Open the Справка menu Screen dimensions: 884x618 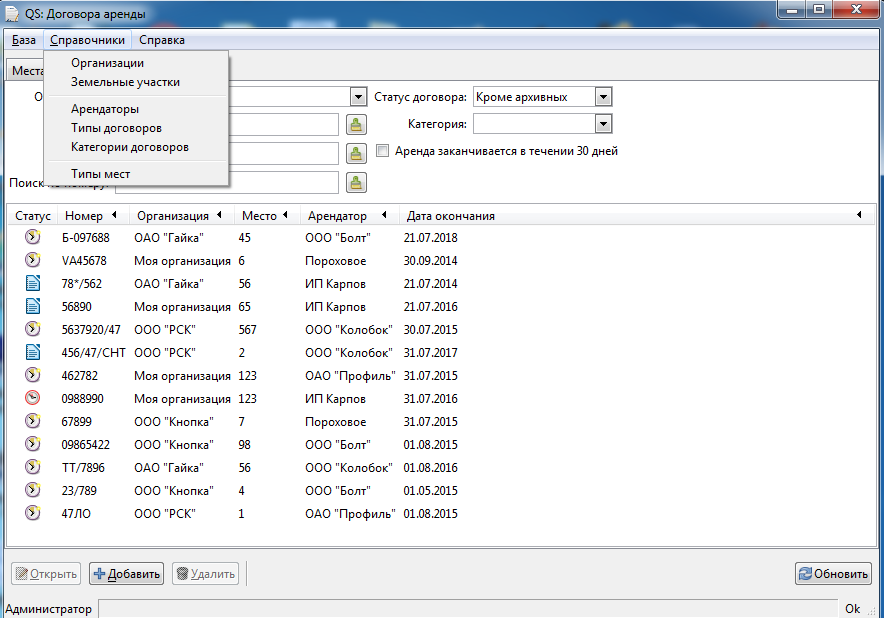click(162, 40)
